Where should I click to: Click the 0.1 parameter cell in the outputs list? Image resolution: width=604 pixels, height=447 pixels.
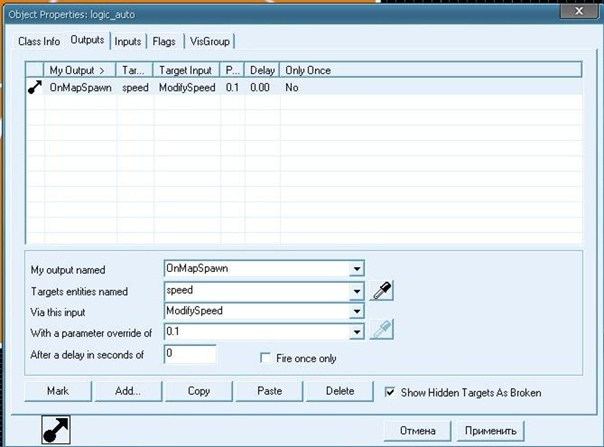pos(232,87)
